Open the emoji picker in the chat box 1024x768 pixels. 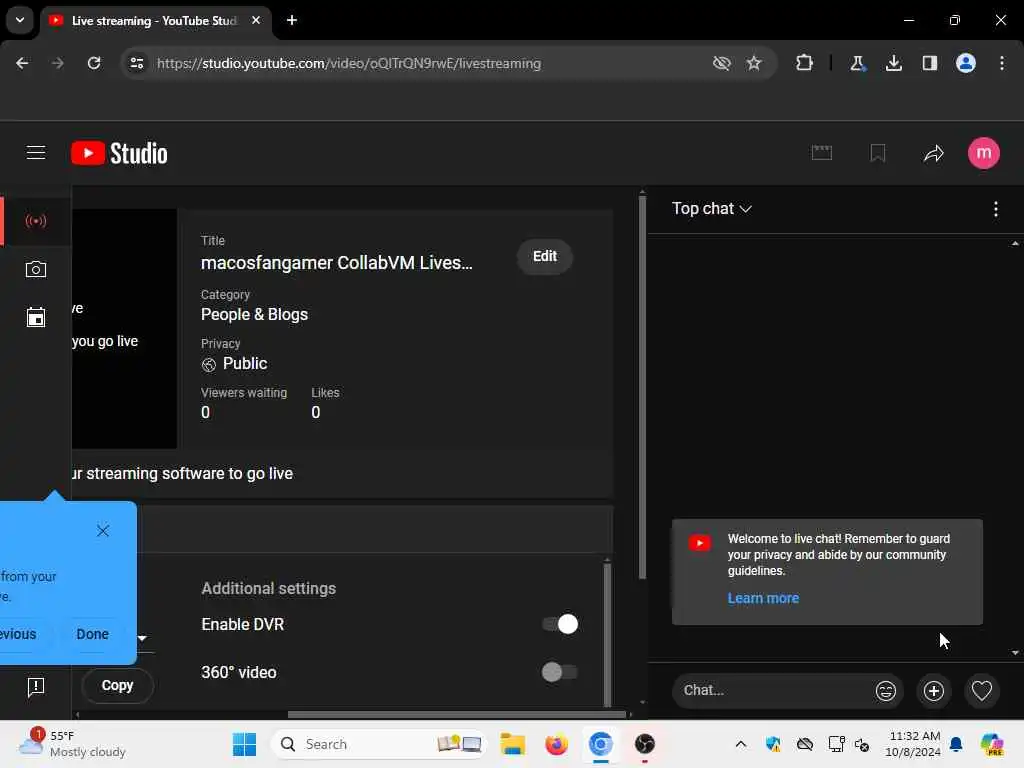886,691
